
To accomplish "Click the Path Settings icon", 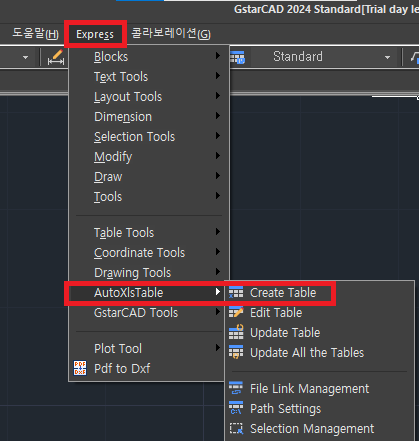I will [x=236, y=408].
